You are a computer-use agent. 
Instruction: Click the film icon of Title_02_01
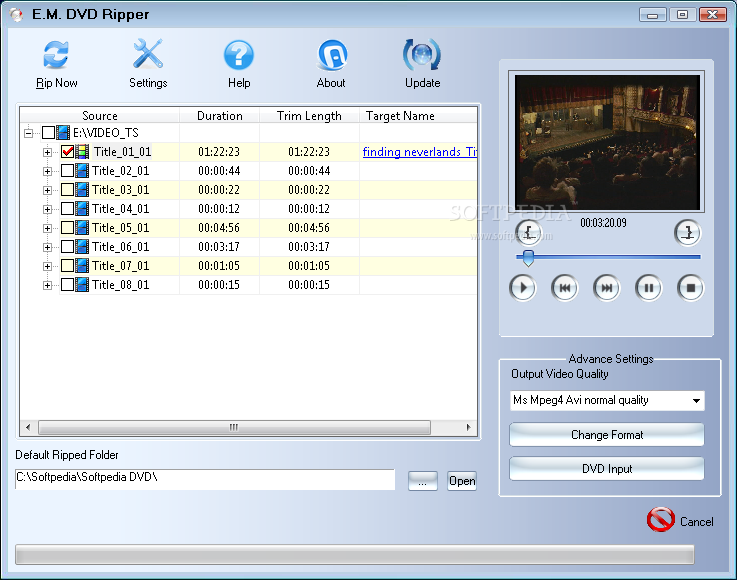82,171
